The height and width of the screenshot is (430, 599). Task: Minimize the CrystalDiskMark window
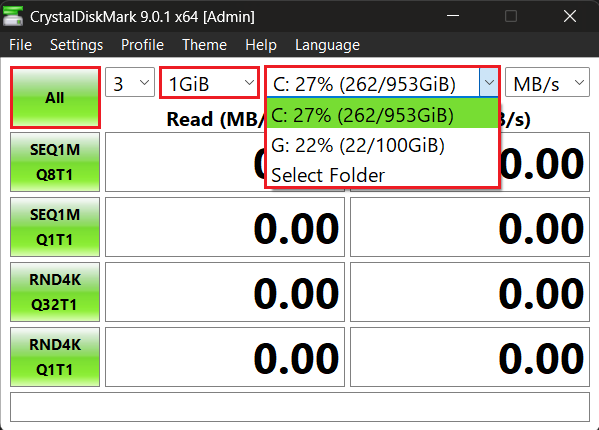pos(453,16)
